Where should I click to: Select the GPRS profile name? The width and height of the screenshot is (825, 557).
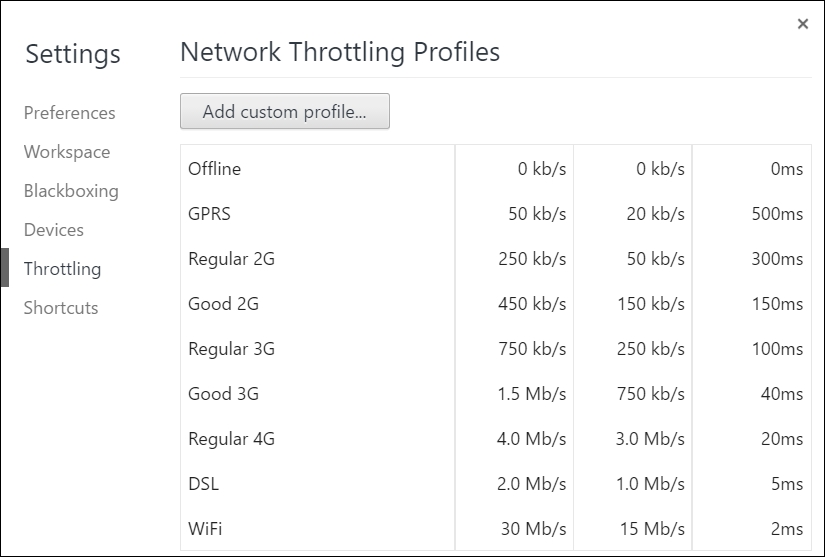coord(209,214)
